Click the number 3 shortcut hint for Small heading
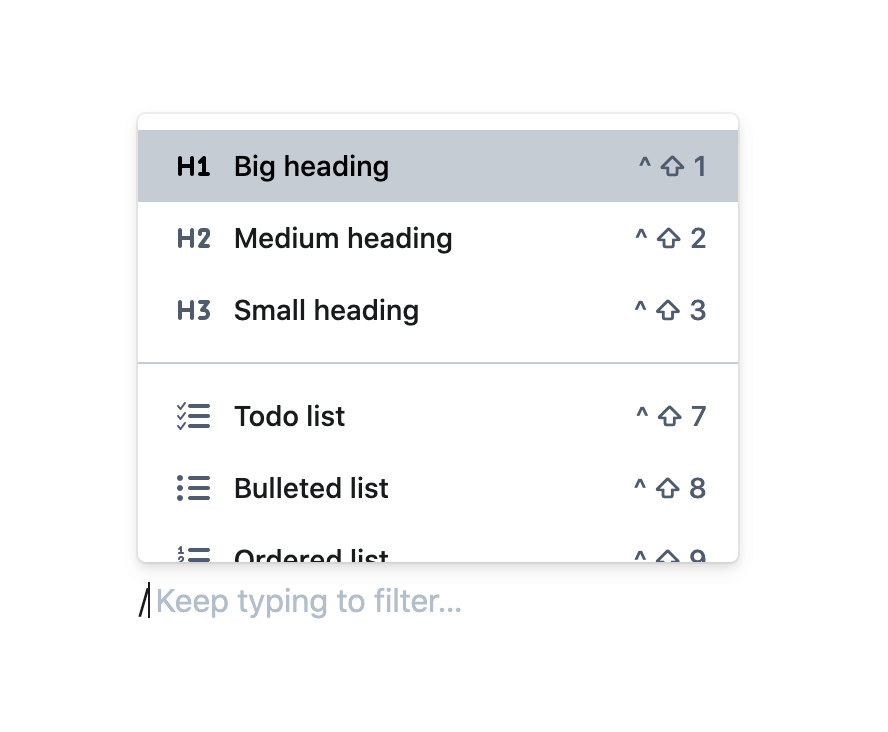This screenshot has height=732, width=888. (x=698, y=311)
